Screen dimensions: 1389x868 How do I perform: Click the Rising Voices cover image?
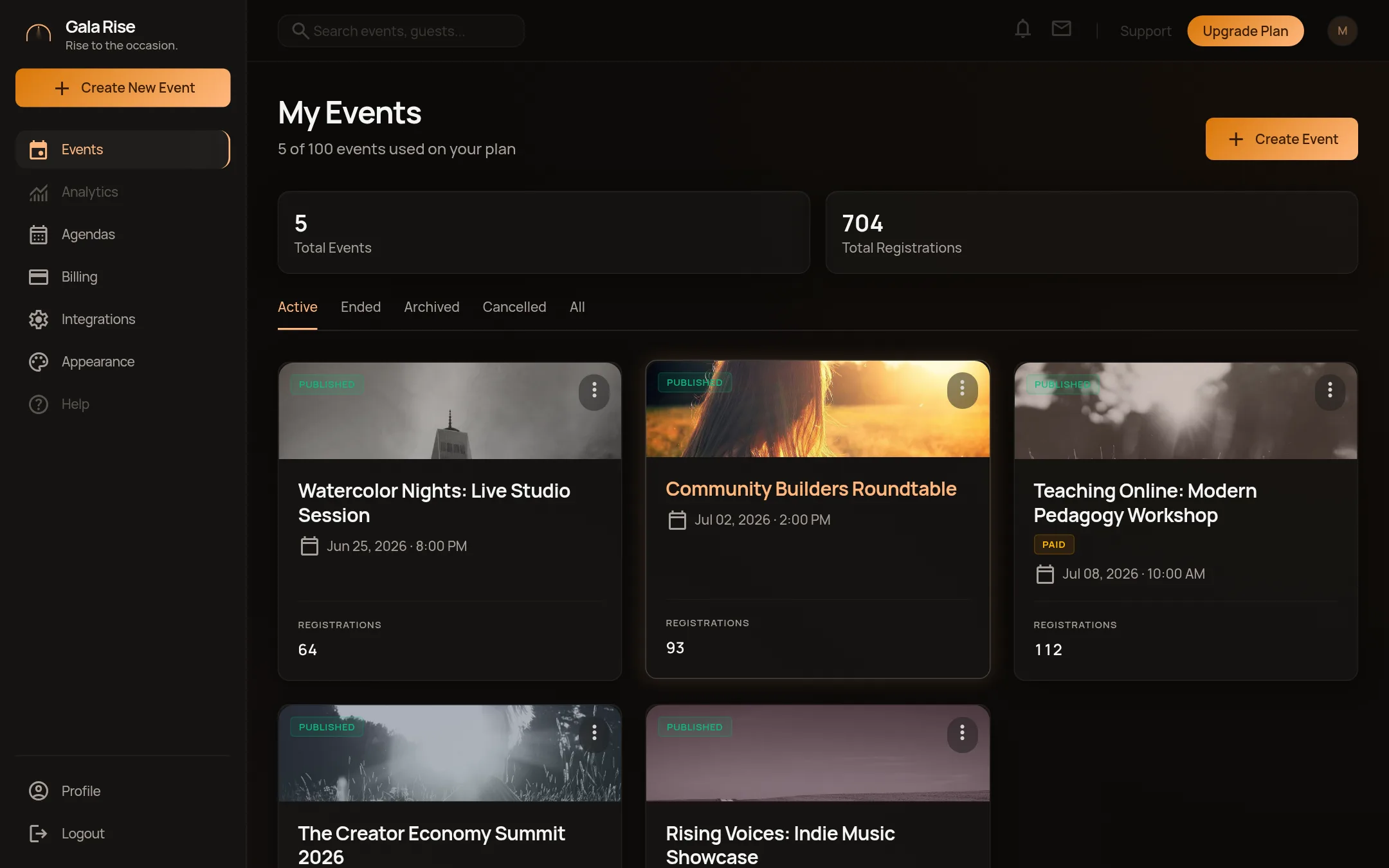[817, 754]
